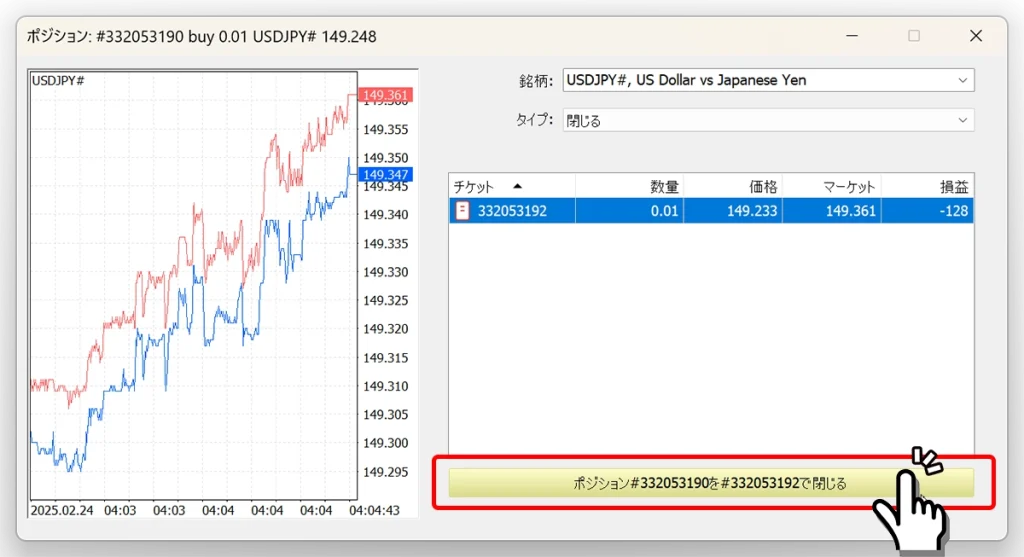Click the 損益 column header
The image size is (1024, 557).
point(927,187)
